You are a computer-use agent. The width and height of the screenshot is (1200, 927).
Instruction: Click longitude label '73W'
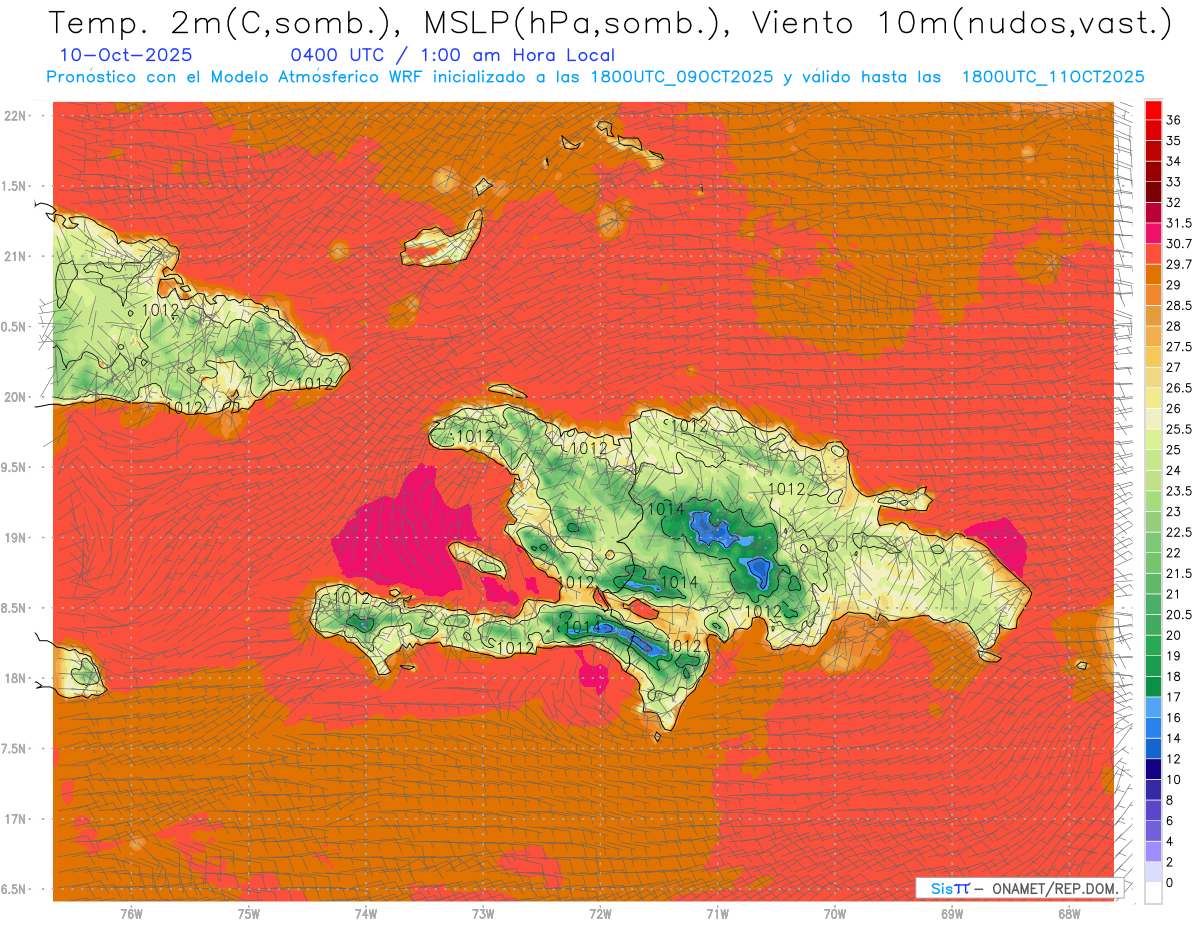(x=483, y=914)
